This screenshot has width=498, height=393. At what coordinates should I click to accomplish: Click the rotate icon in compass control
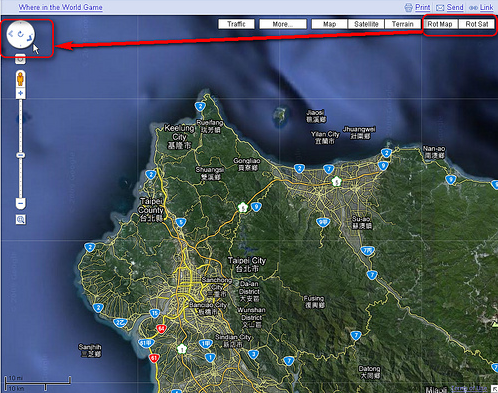[x=21, y=34]
